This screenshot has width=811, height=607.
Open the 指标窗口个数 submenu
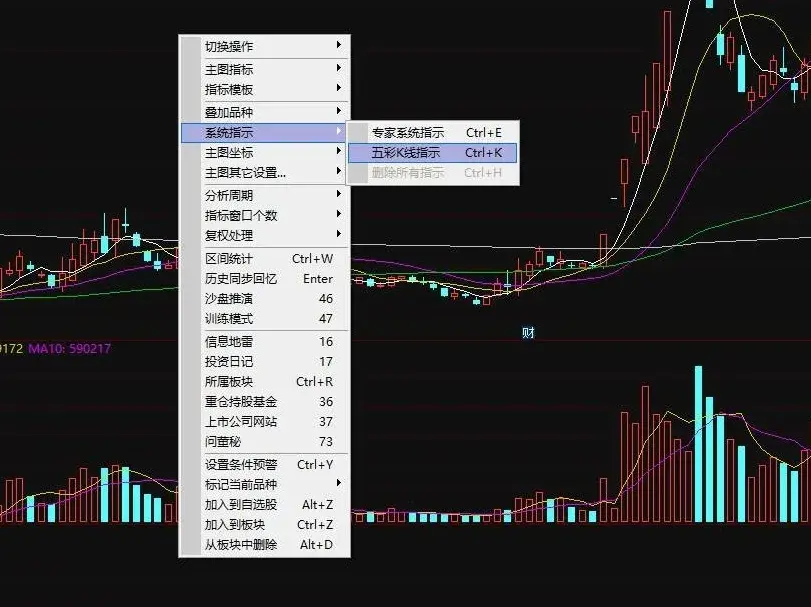coord(265,215)
